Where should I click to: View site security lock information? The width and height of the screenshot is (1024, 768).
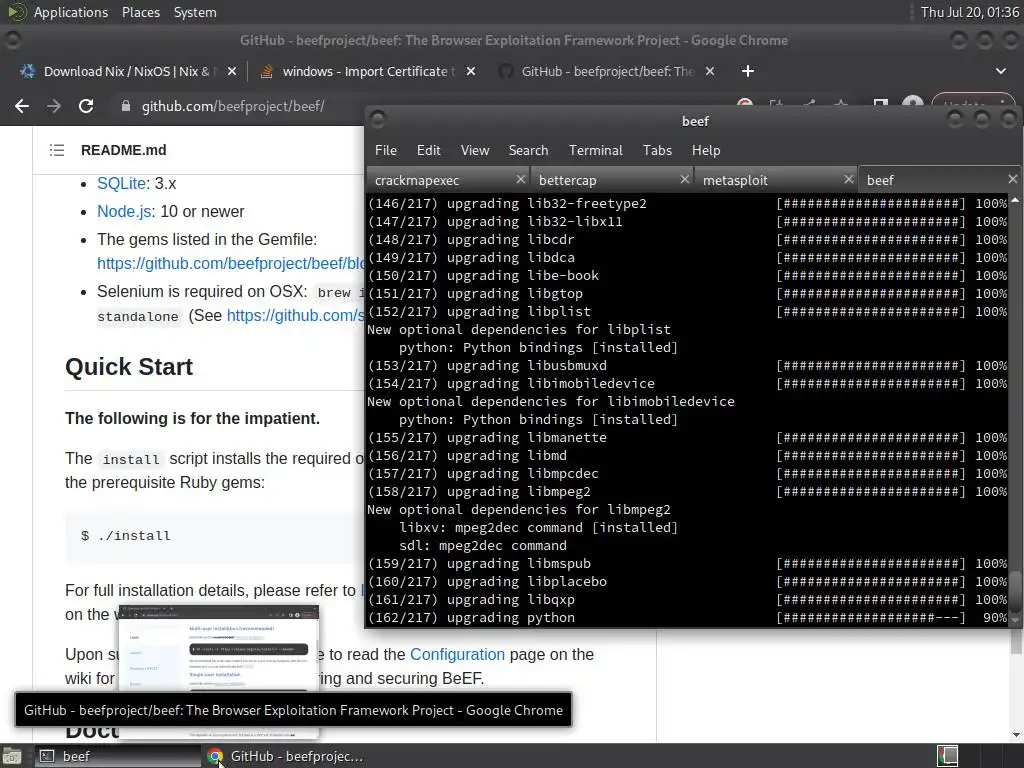pyautogui.click(x=125, y=106)
